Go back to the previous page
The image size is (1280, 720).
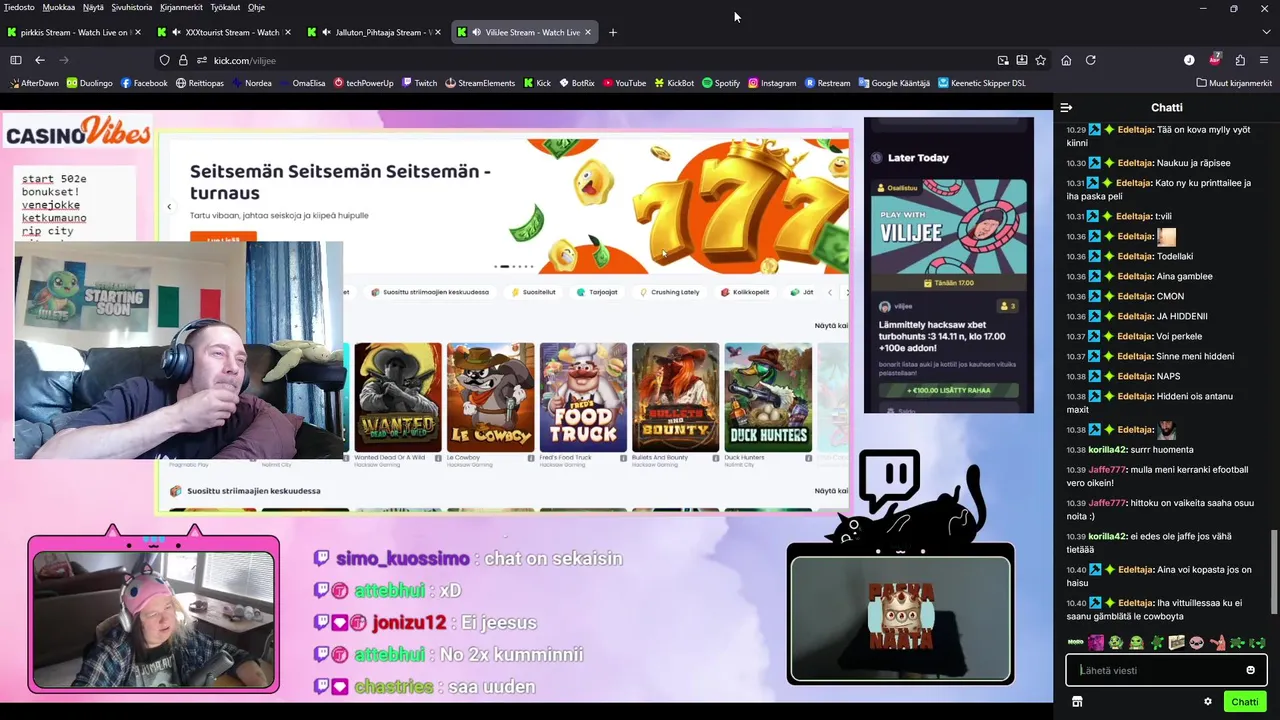[x=40, y=60]
